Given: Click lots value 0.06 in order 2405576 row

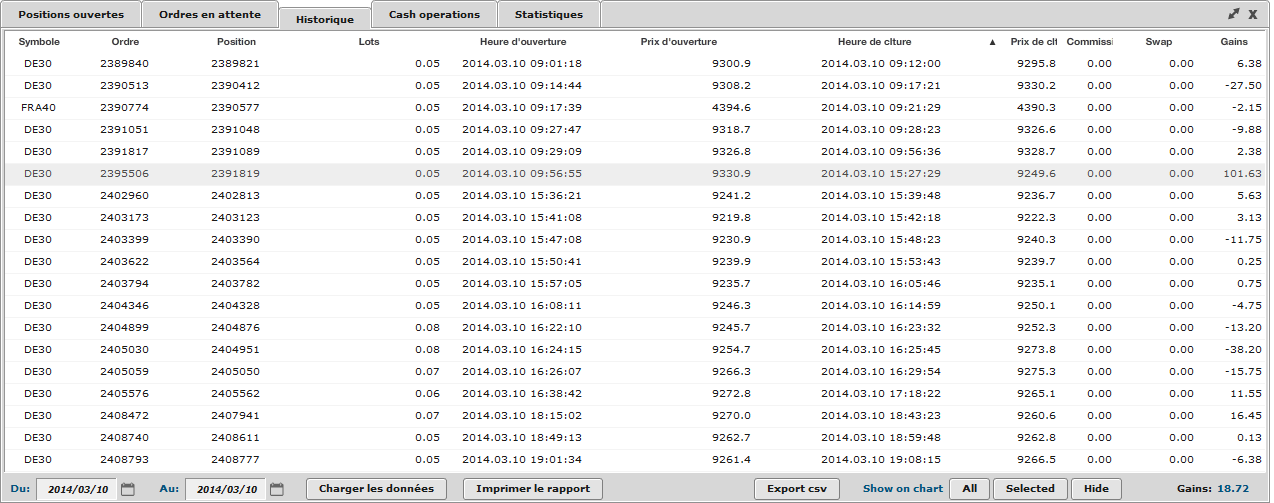Looking at the screenshot, I should tap(428, 394).
